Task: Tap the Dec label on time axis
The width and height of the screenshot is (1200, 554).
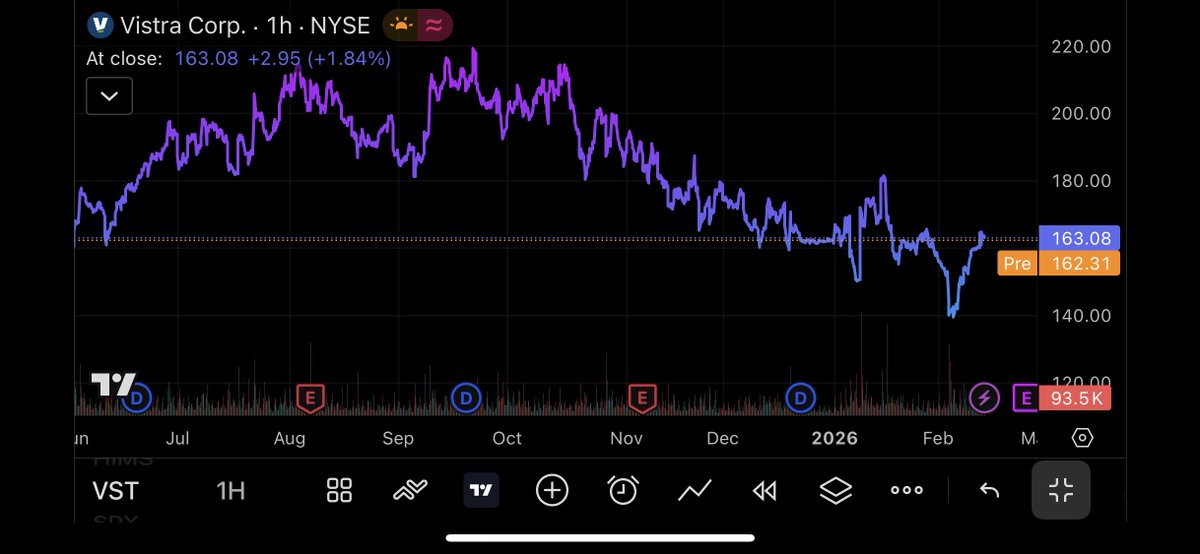Action: [x=723, y=438]
